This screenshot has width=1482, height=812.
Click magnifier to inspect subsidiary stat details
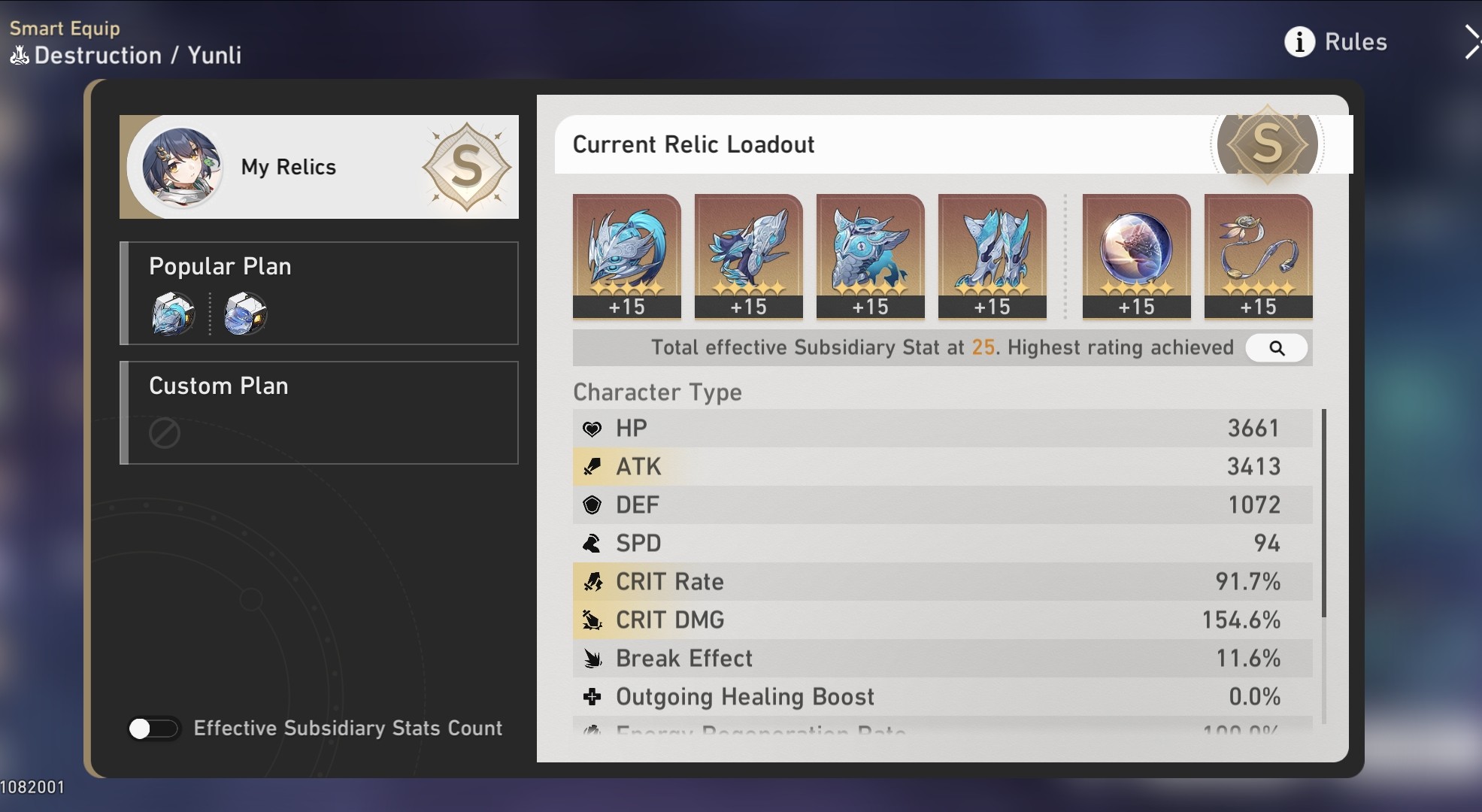click(x=1276, y=348)
